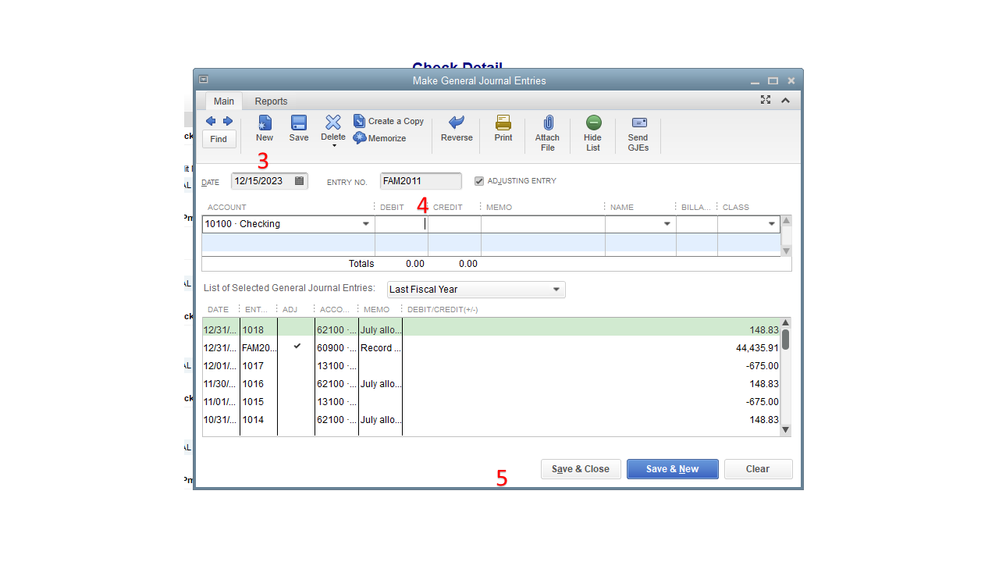Select entry 1016 in the list
This screenshot has height=562, width=999.
[x=491, y=384]
